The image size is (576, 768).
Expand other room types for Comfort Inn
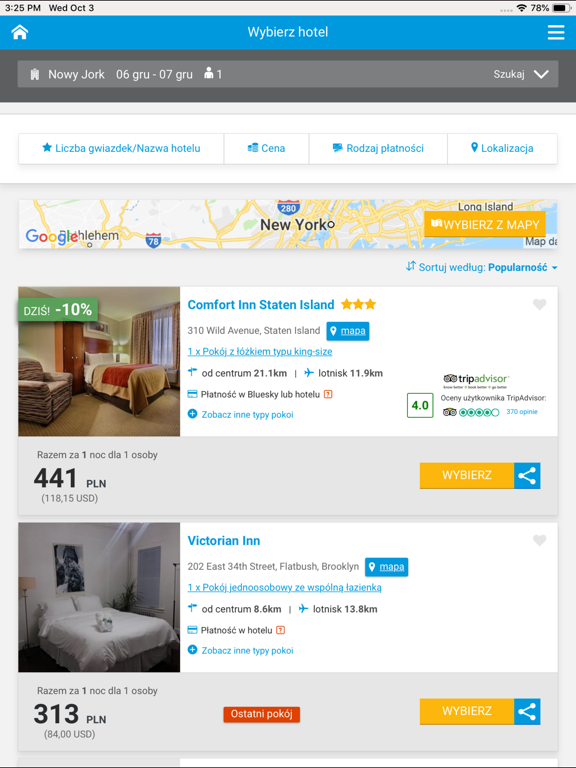(240, 415)
